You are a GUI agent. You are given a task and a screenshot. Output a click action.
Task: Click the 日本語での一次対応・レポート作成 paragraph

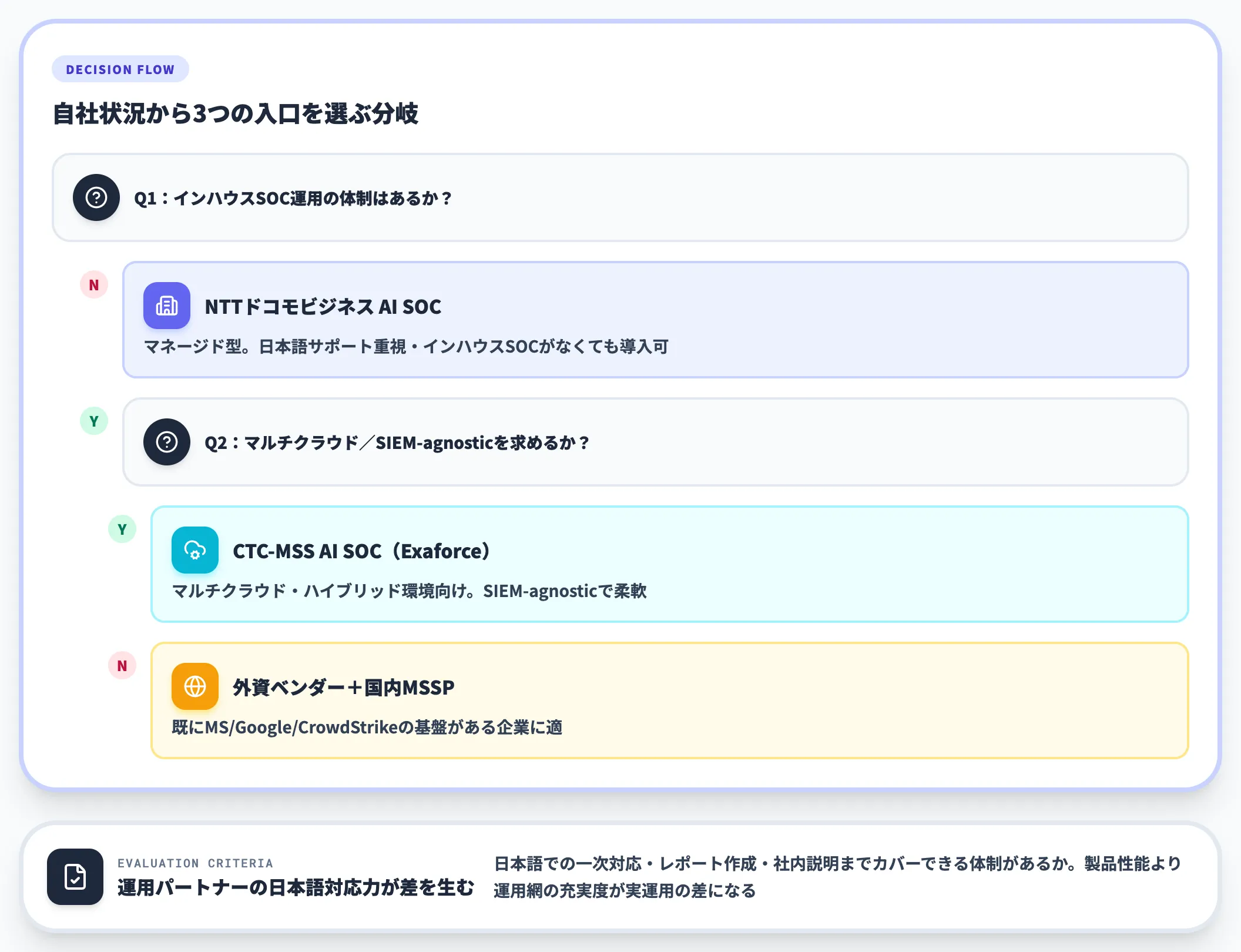838,877
